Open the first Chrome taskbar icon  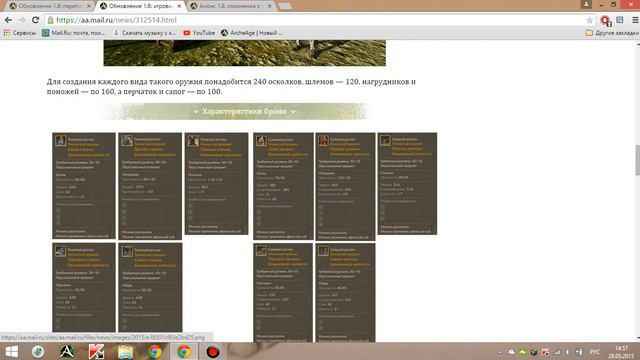click(x=155, y=351)
